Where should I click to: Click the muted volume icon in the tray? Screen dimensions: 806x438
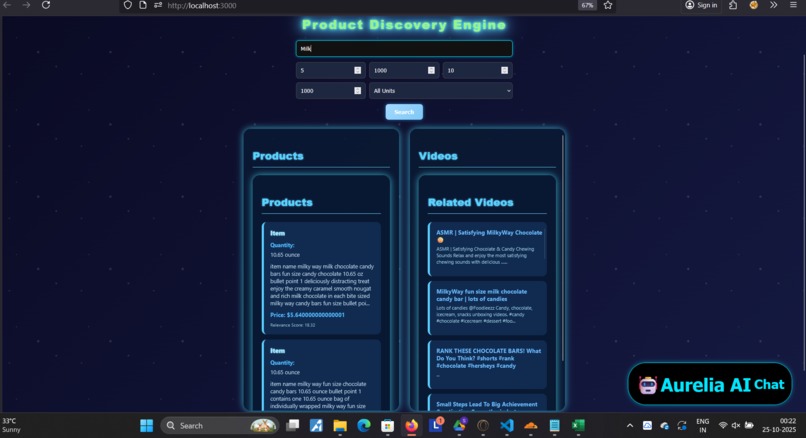(736, 426)
